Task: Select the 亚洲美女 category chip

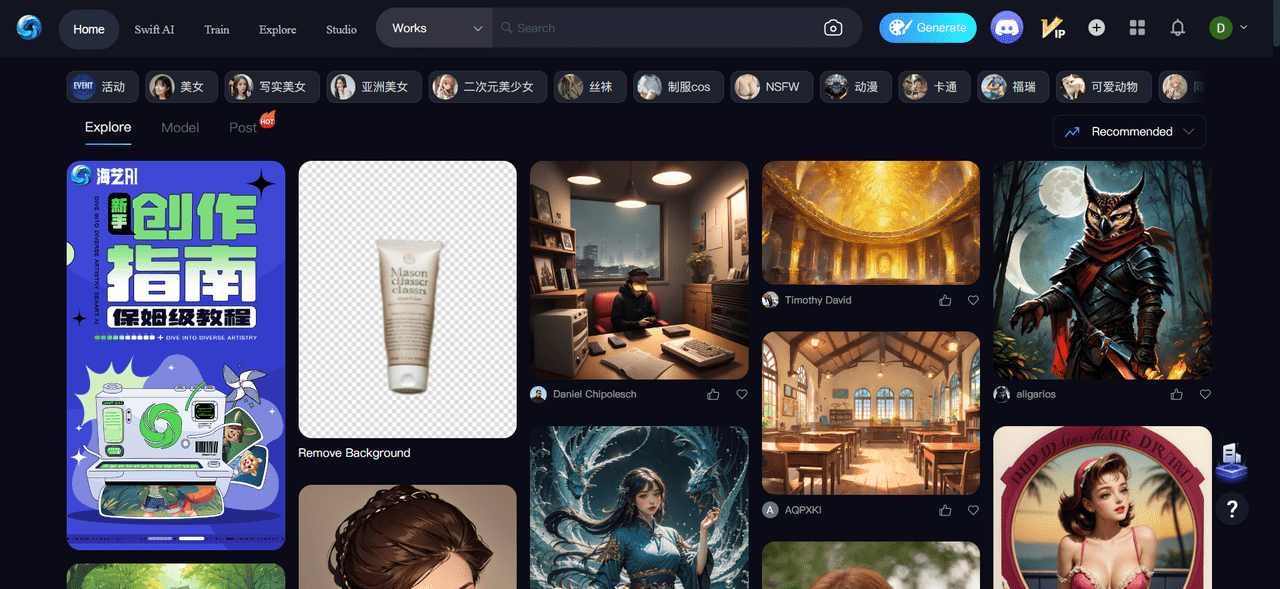Action: pos(374,87)
